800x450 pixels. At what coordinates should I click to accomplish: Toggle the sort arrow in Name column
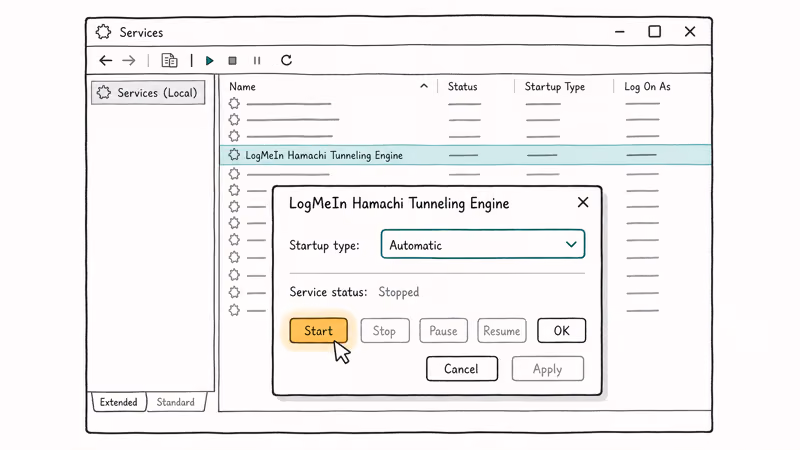424,86
